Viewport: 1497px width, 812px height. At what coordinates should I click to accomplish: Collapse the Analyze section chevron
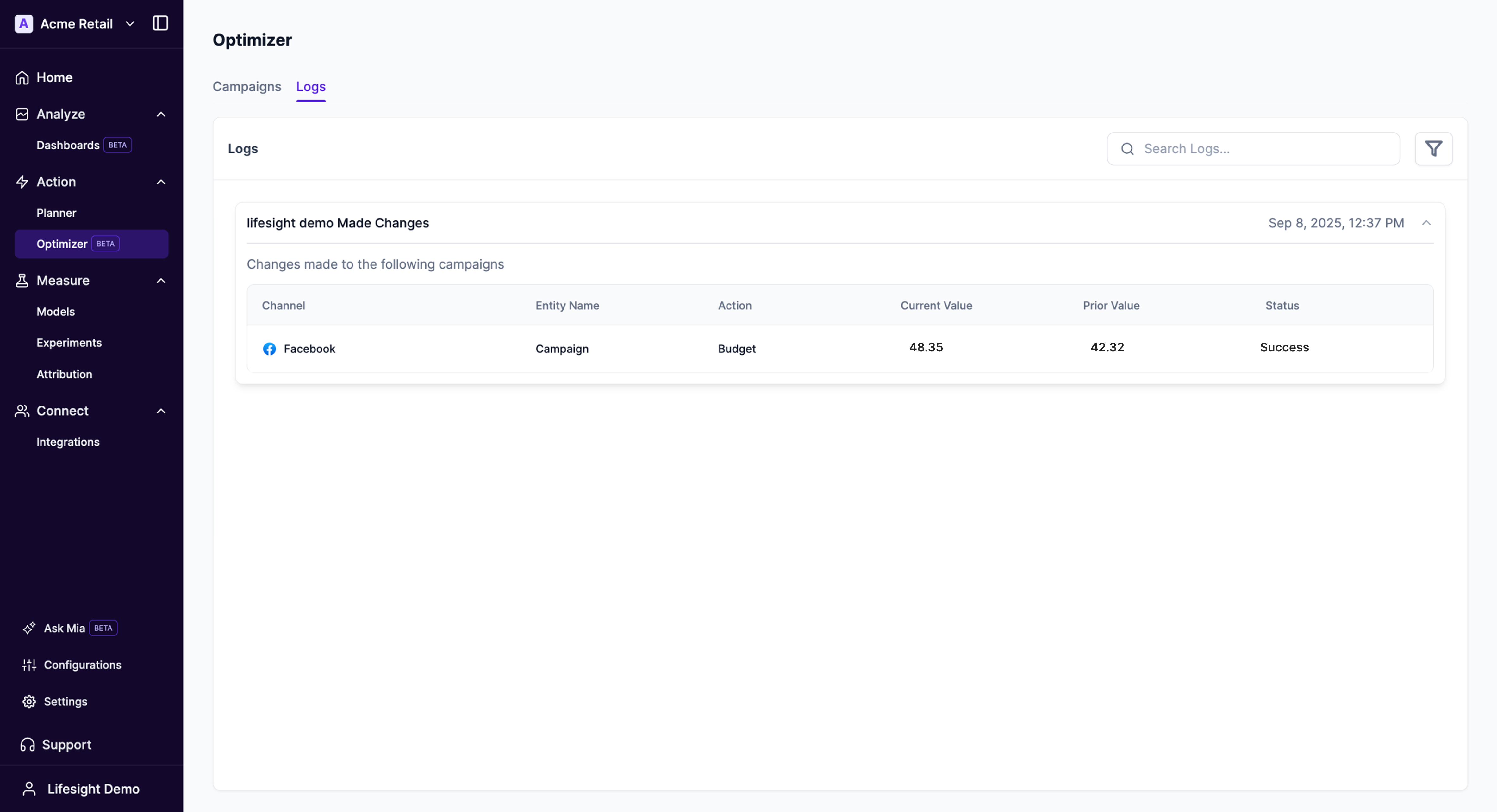[x=161, y=115]
